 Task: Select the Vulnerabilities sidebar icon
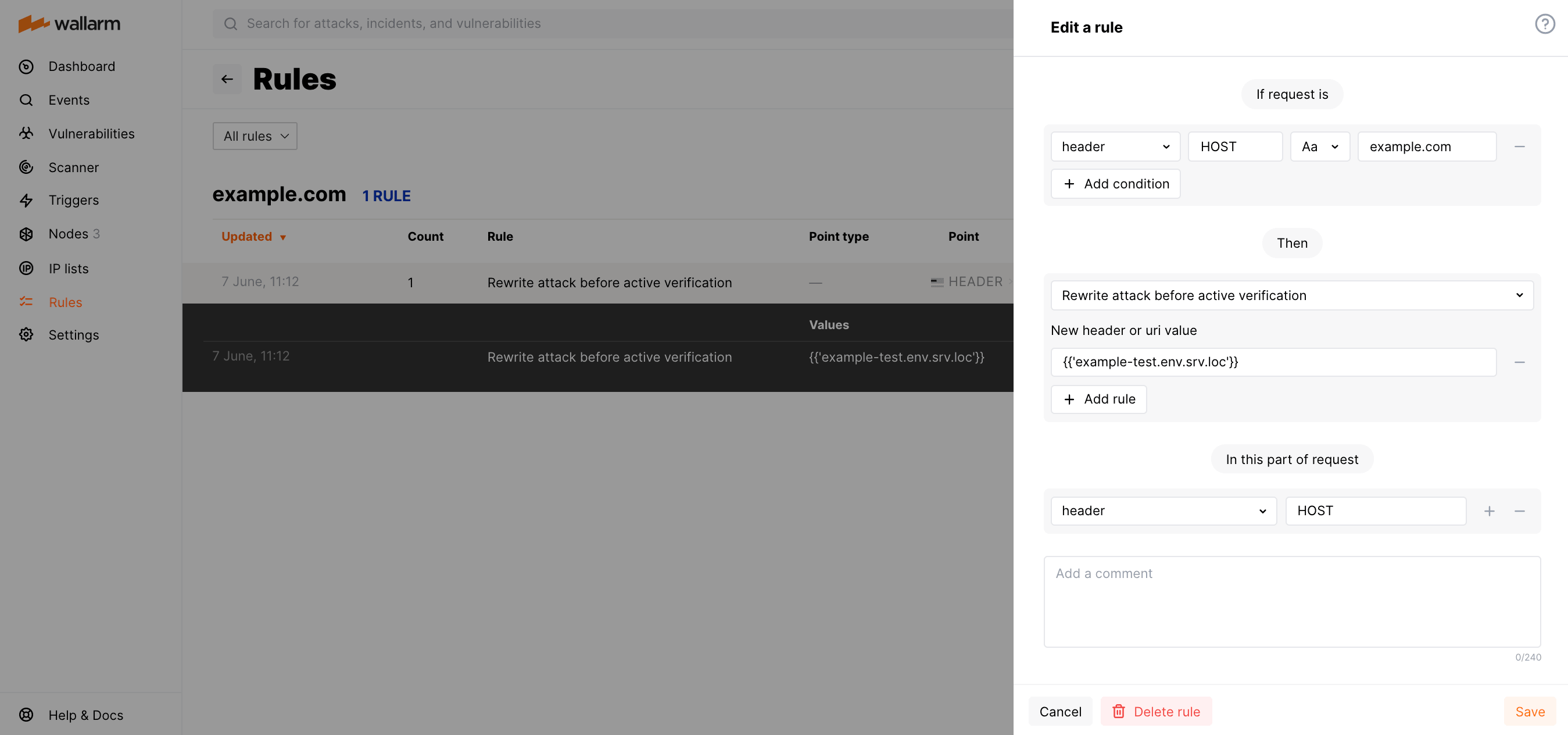coord(26,133)
